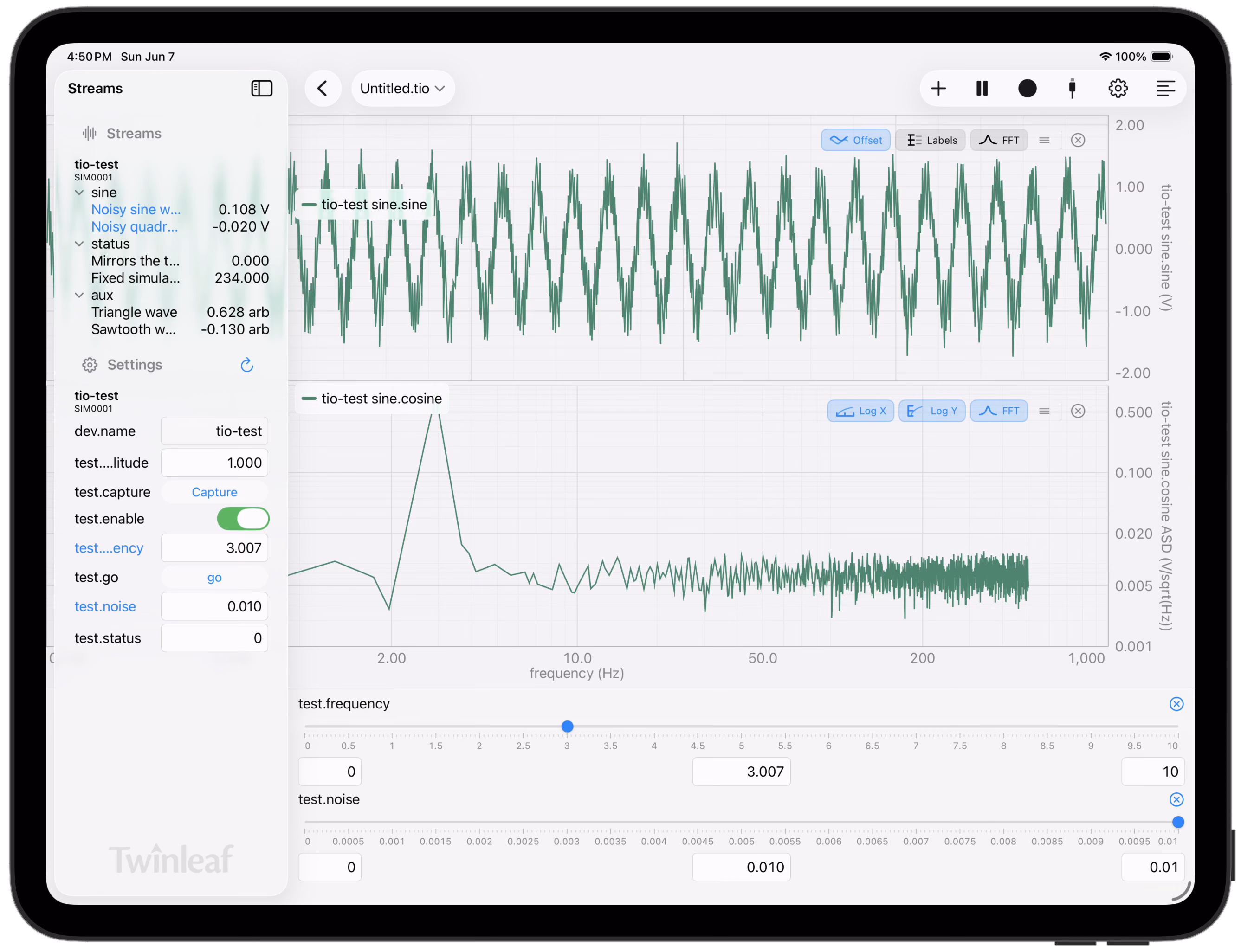Click the go button
This screenshot has height=952, width=1241.
pos(214,578)
